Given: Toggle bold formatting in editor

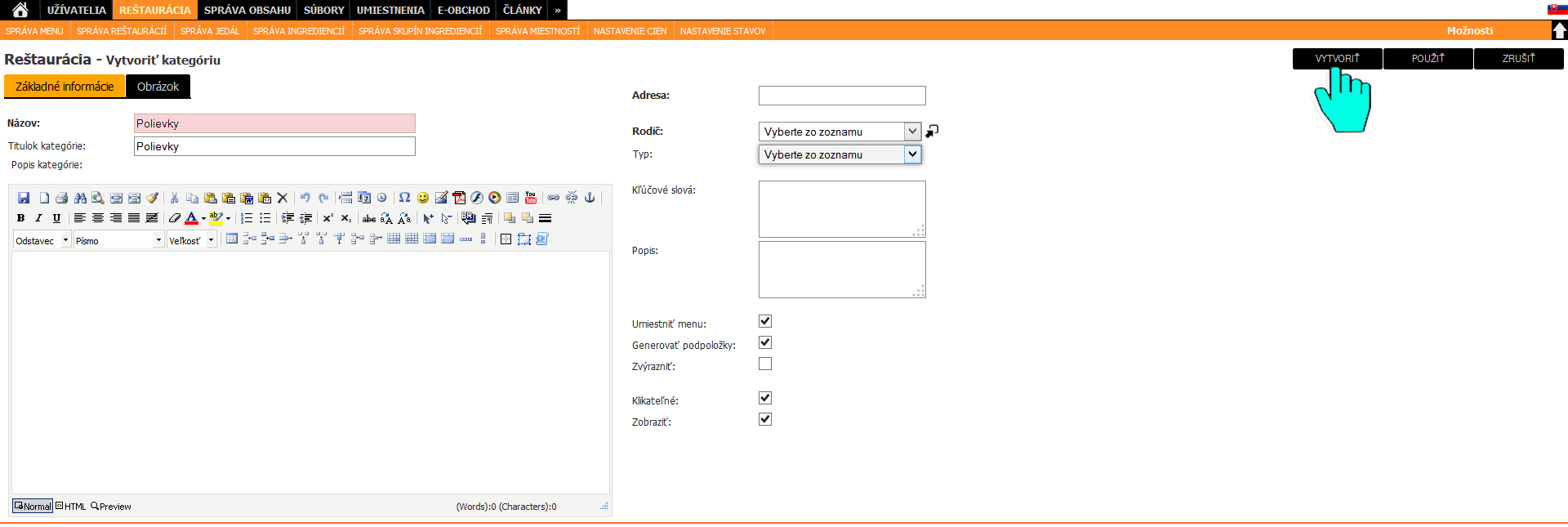Looking at the screenshot, I should click(20, 218).
